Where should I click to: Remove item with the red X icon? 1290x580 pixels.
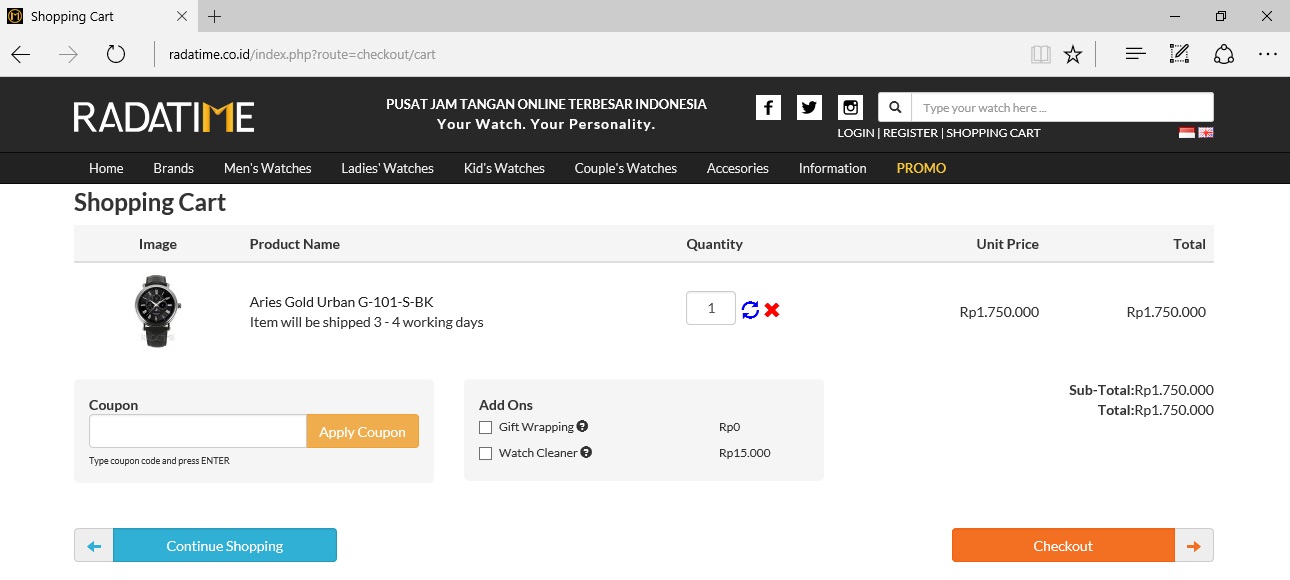(772, 310)
